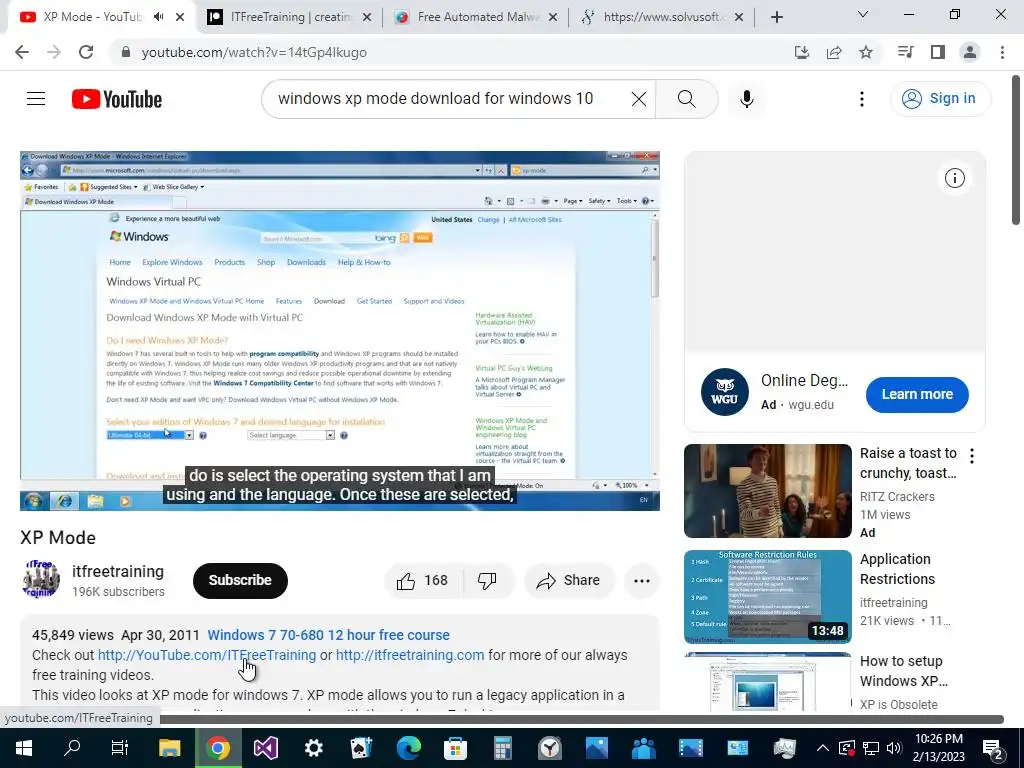Open itfreetraining channel avatar
This screenshot has height=768, width=1024.
click(x=41, y=579)
